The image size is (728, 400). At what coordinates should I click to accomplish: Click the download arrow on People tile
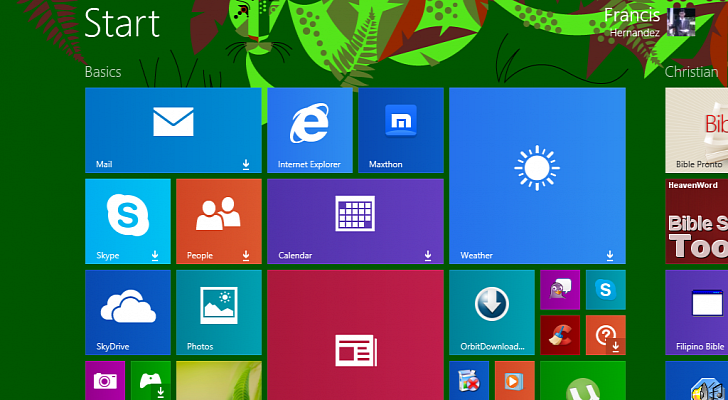point(246,255)
